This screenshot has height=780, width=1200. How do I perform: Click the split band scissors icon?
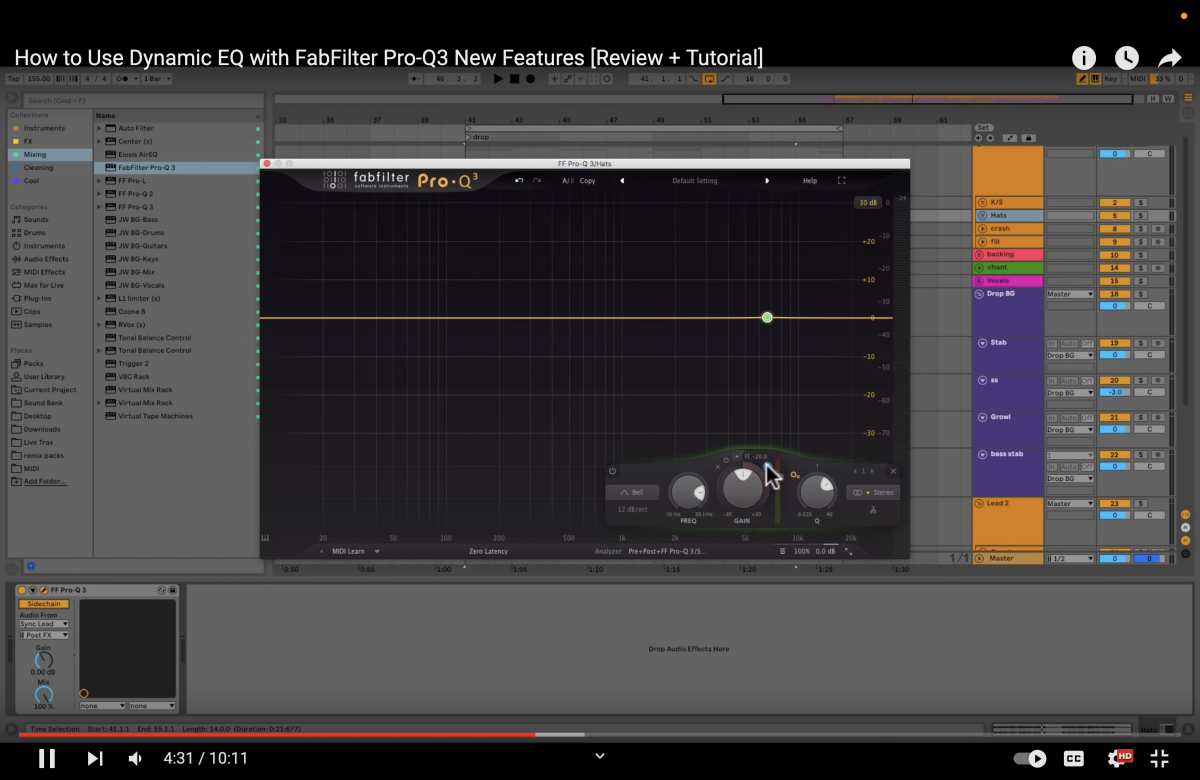pyautogui.click(x=873, y=511)
